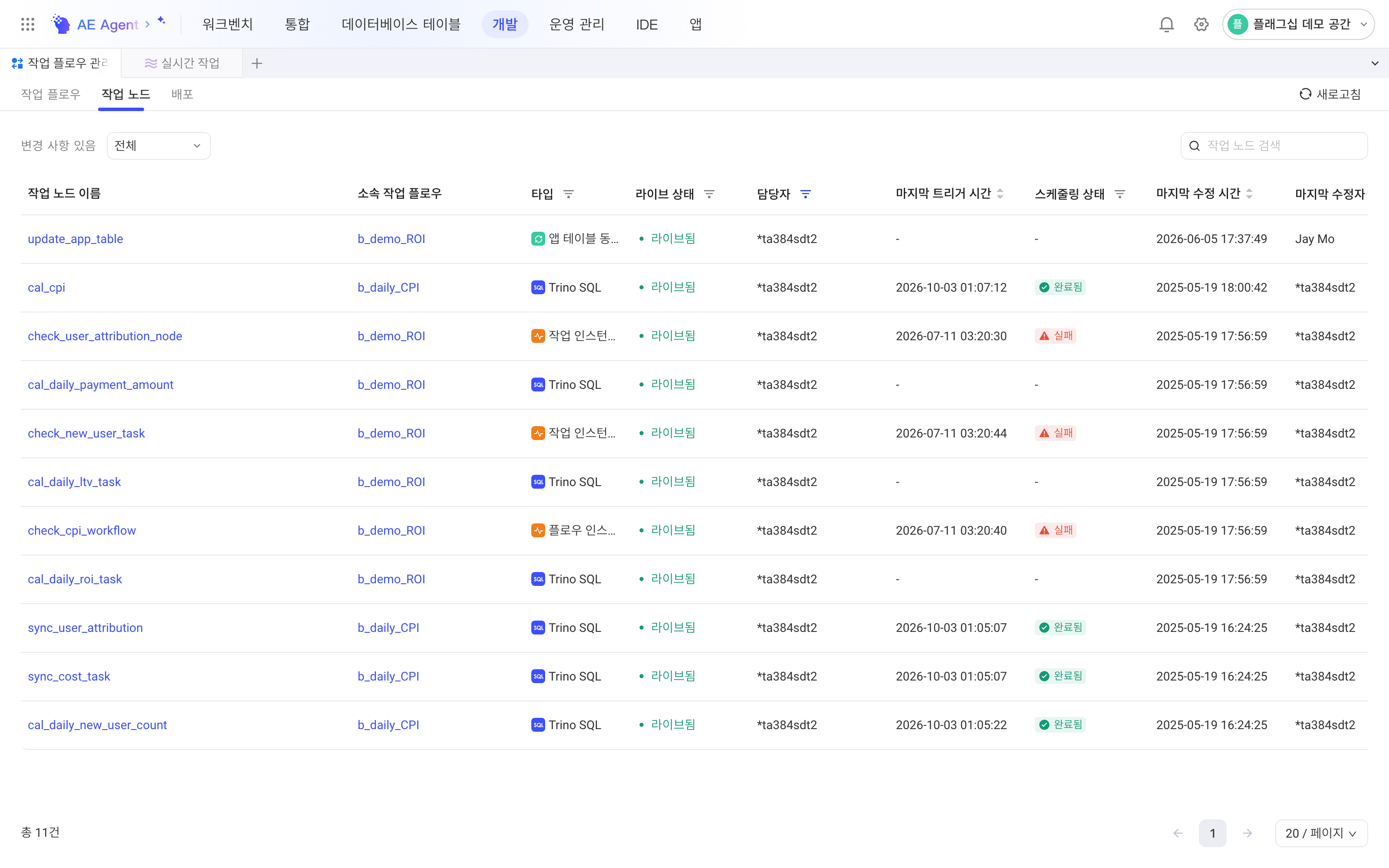Add a new tab with plus icon
The width and height of the screenshot is (1389, 868).
click(257, 63)
